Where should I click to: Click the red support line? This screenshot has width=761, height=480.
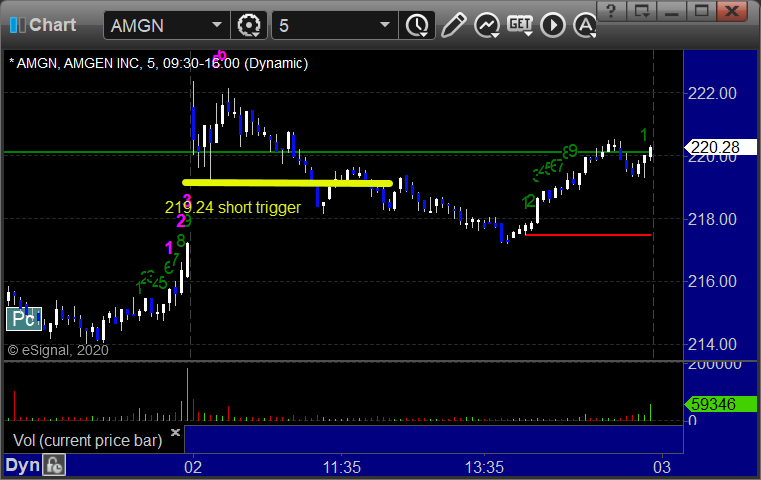click(x=588, y=235)
